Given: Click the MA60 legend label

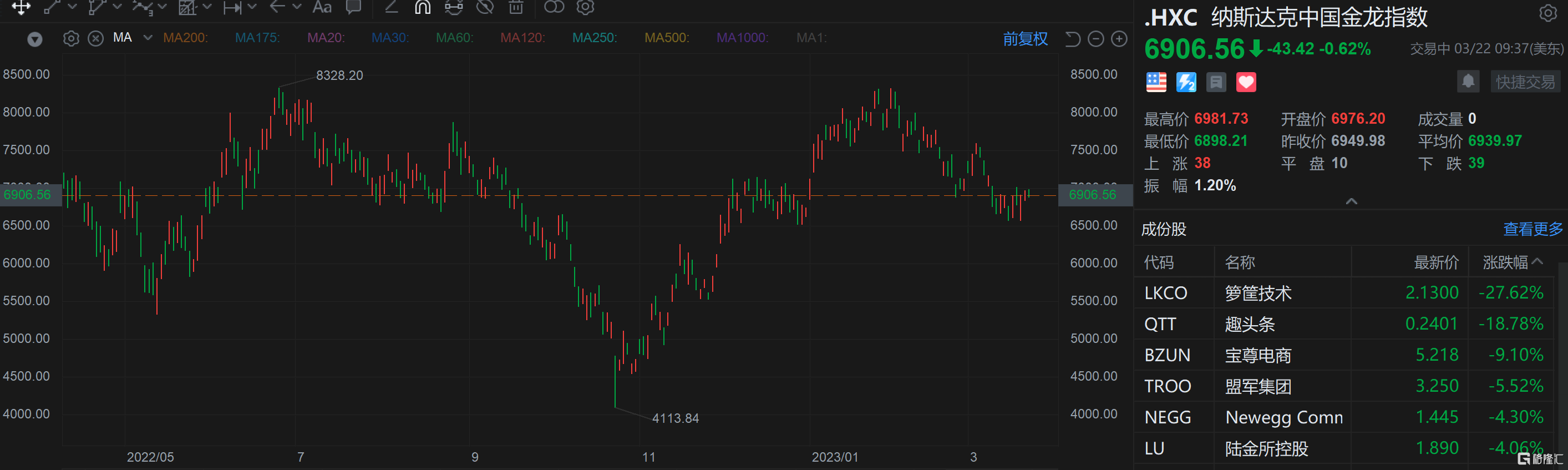Looking at the screenshot, I should click(455, 38).
